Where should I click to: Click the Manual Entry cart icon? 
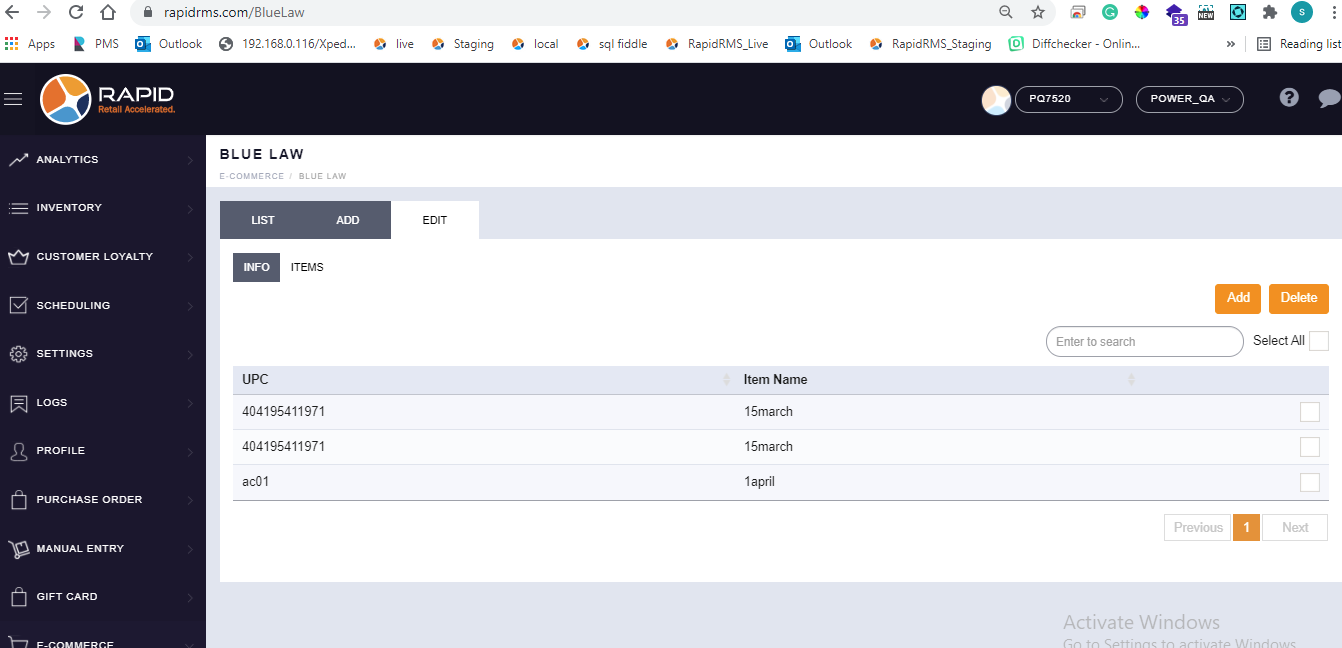coord(18,549)
